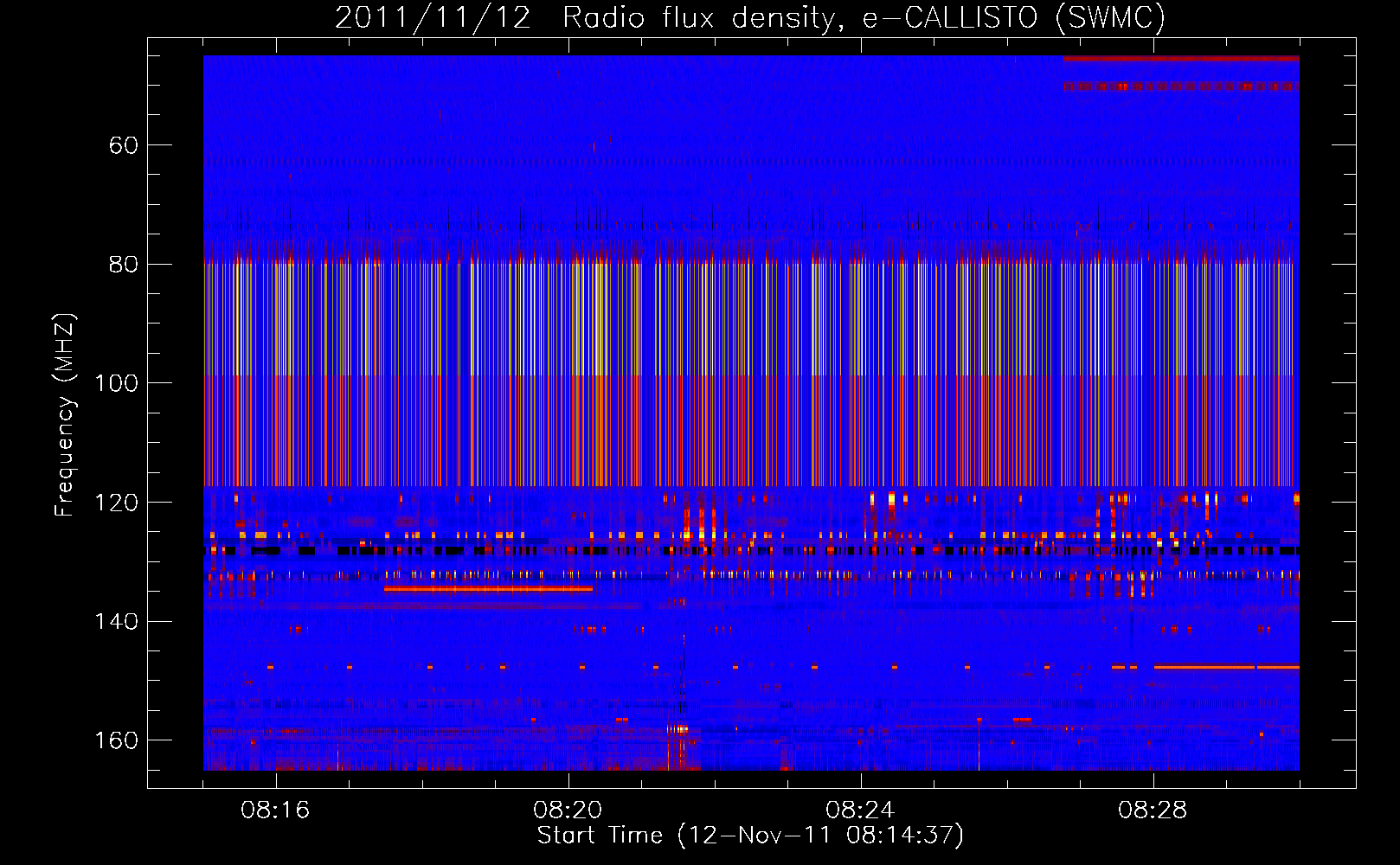This screenshot has width=1400, height=865.
Task: Click the 'Frequency (MHZ)' axis label
Action: click(65, 415)
